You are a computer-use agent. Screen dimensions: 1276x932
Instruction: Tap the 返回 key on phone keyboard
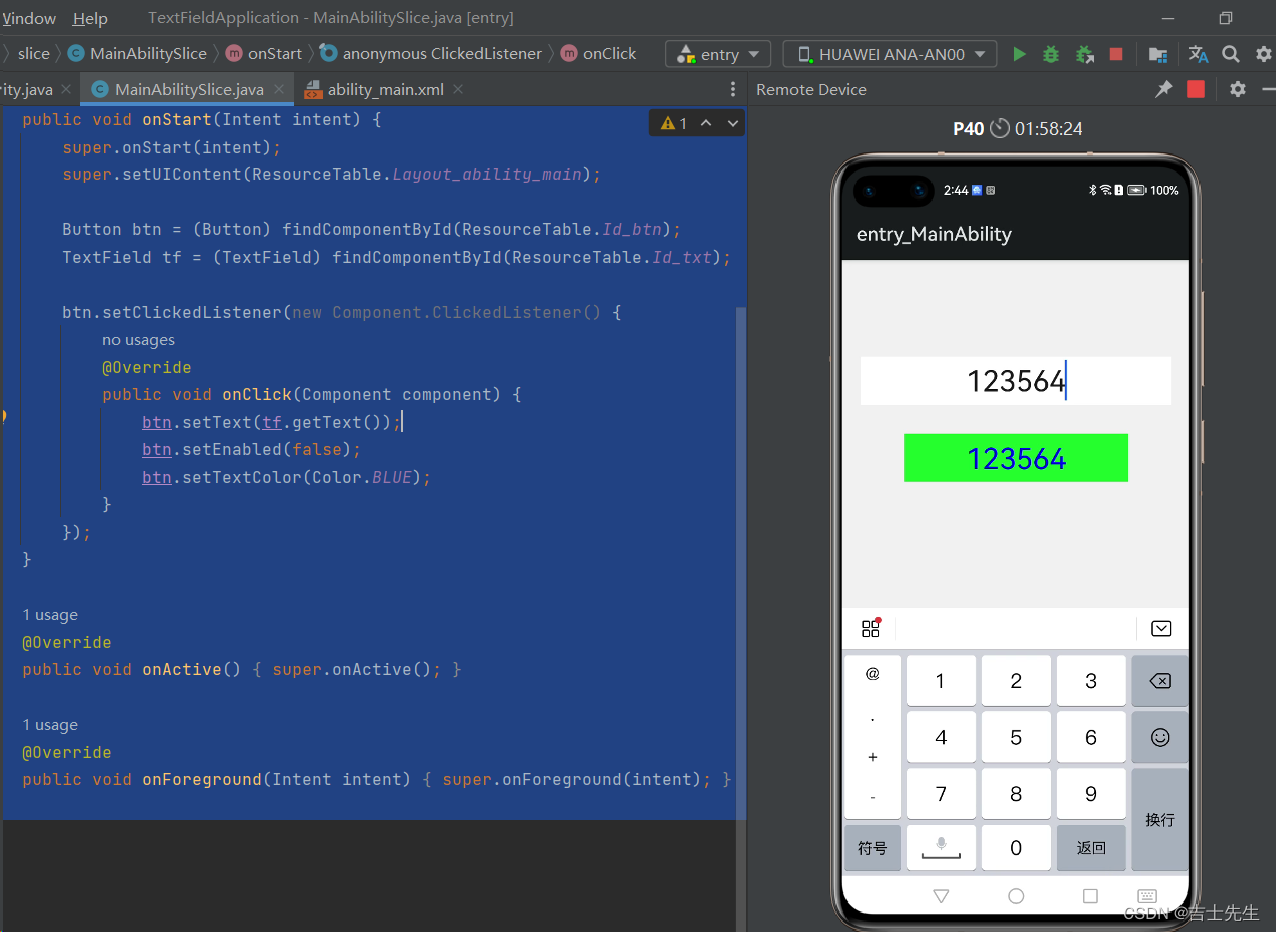click(x=1091, y=848)
